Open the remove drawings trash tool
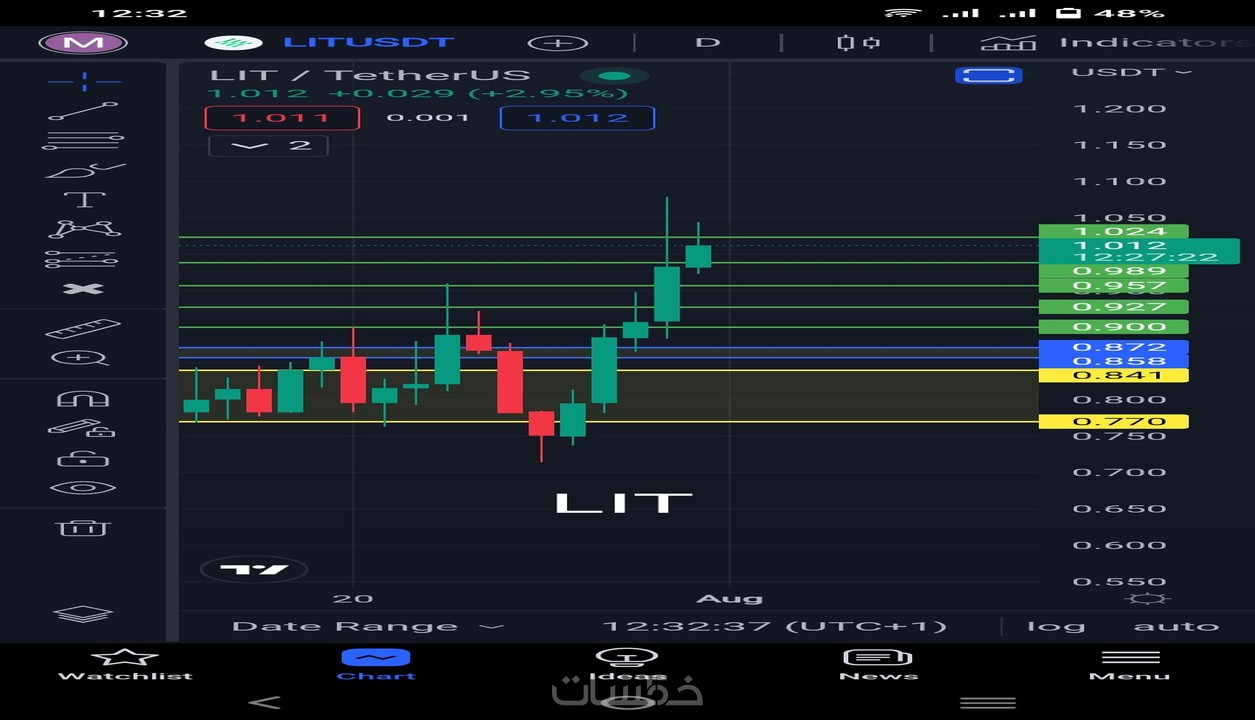This screenshot has width=1255, height=720. 85,528
